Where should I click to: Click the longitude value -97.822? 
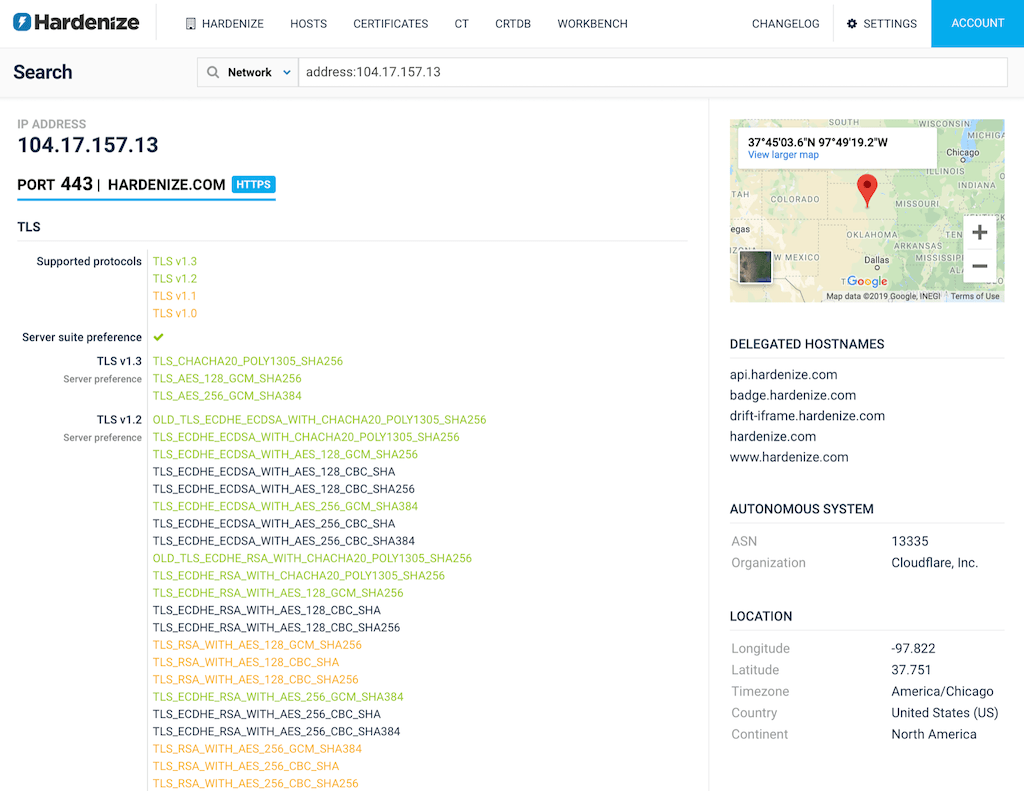(x=913, y=648)
